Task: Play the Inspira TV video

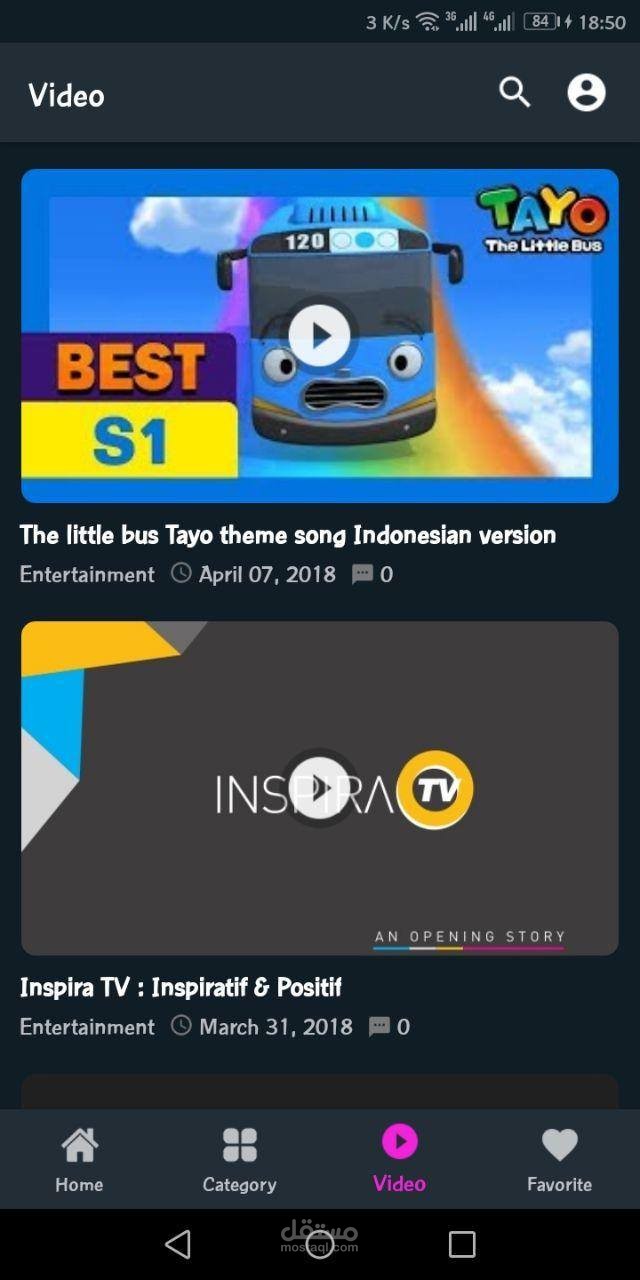Action: coord(319,788)
